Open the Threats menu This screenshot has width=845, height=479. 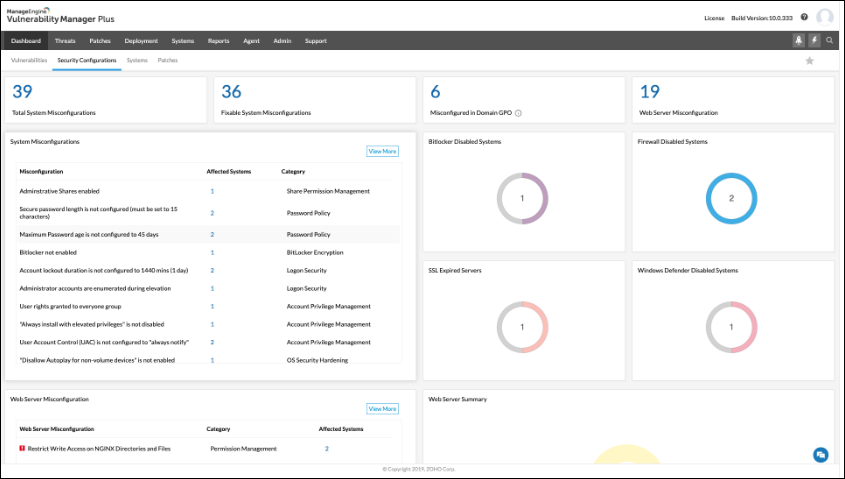65,41
